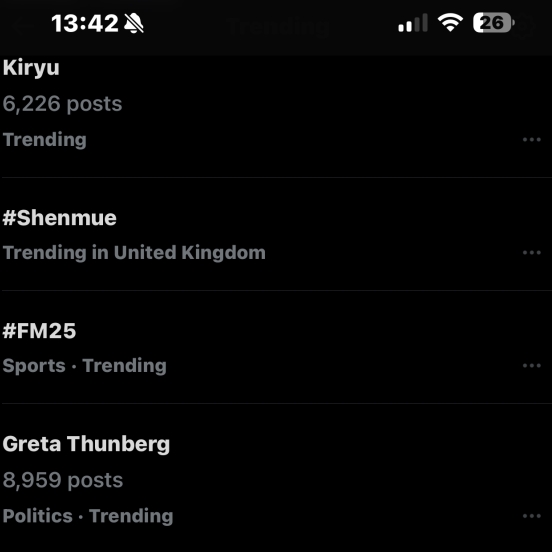Open more options for #Shenmue trend
The height and width of the screenshot is (552, 552).
532,253
